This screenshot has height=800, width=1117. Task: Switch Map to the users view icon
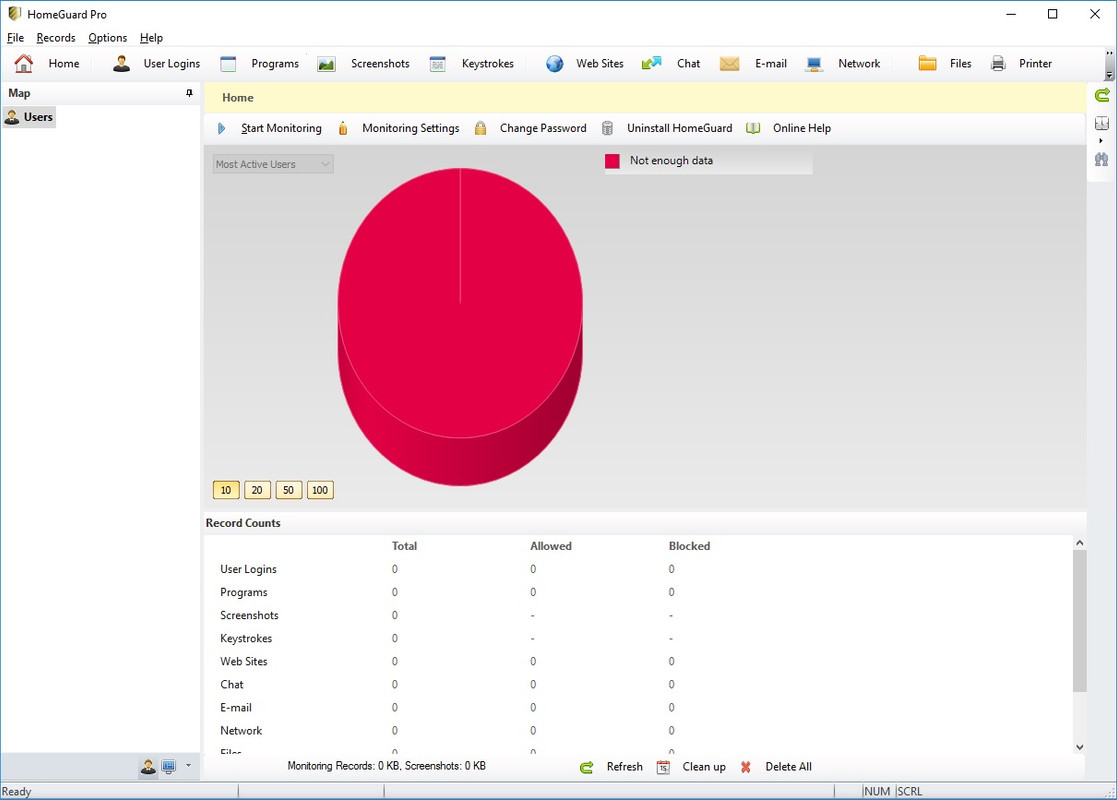pyautogui.click(x=148, y=767)
